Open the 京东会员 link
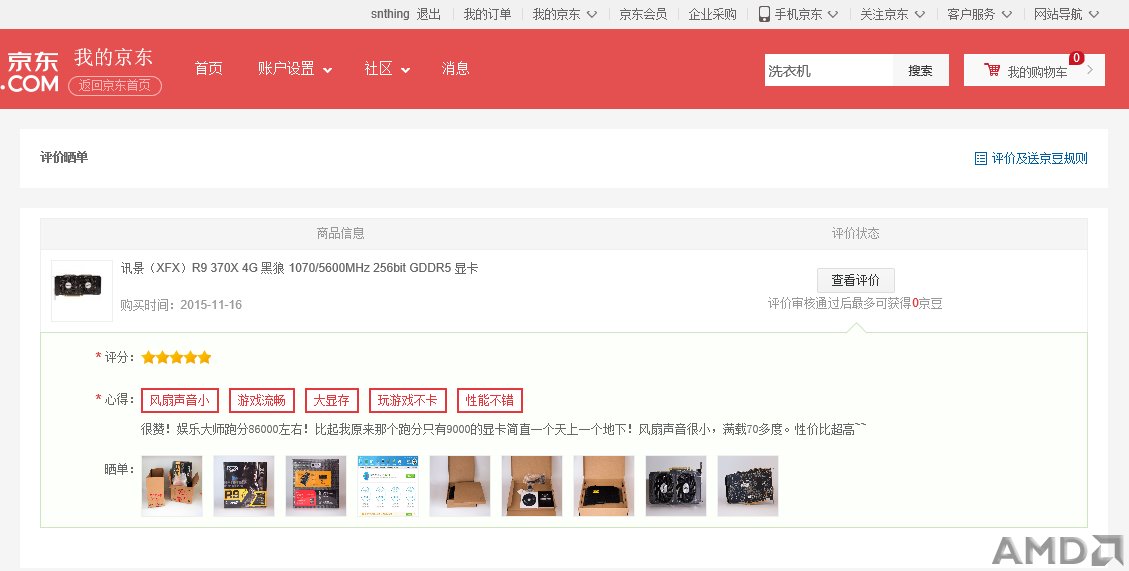 (643, 14)
